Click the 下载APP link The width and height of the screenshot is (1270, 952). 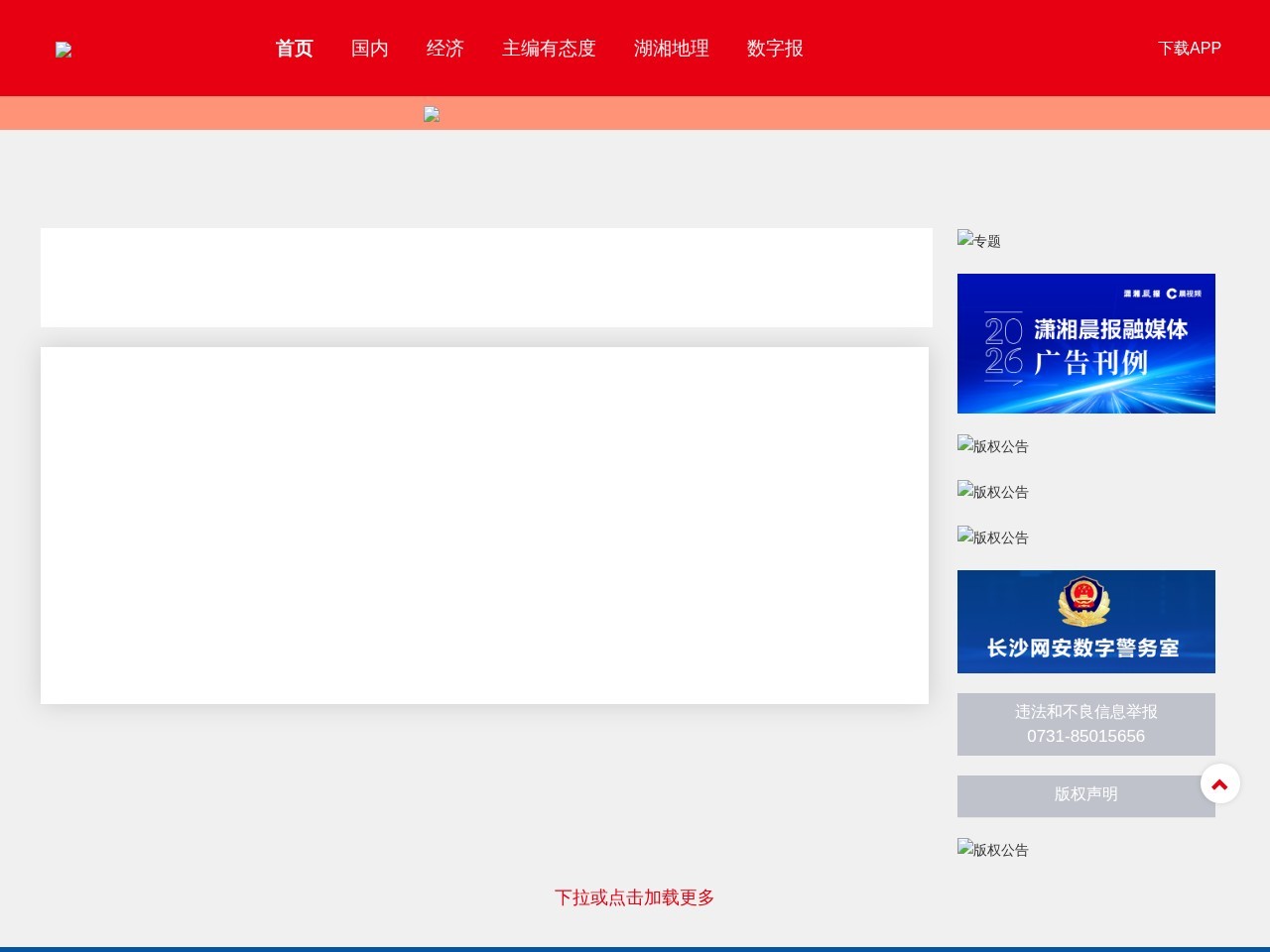click(1190, 48)
